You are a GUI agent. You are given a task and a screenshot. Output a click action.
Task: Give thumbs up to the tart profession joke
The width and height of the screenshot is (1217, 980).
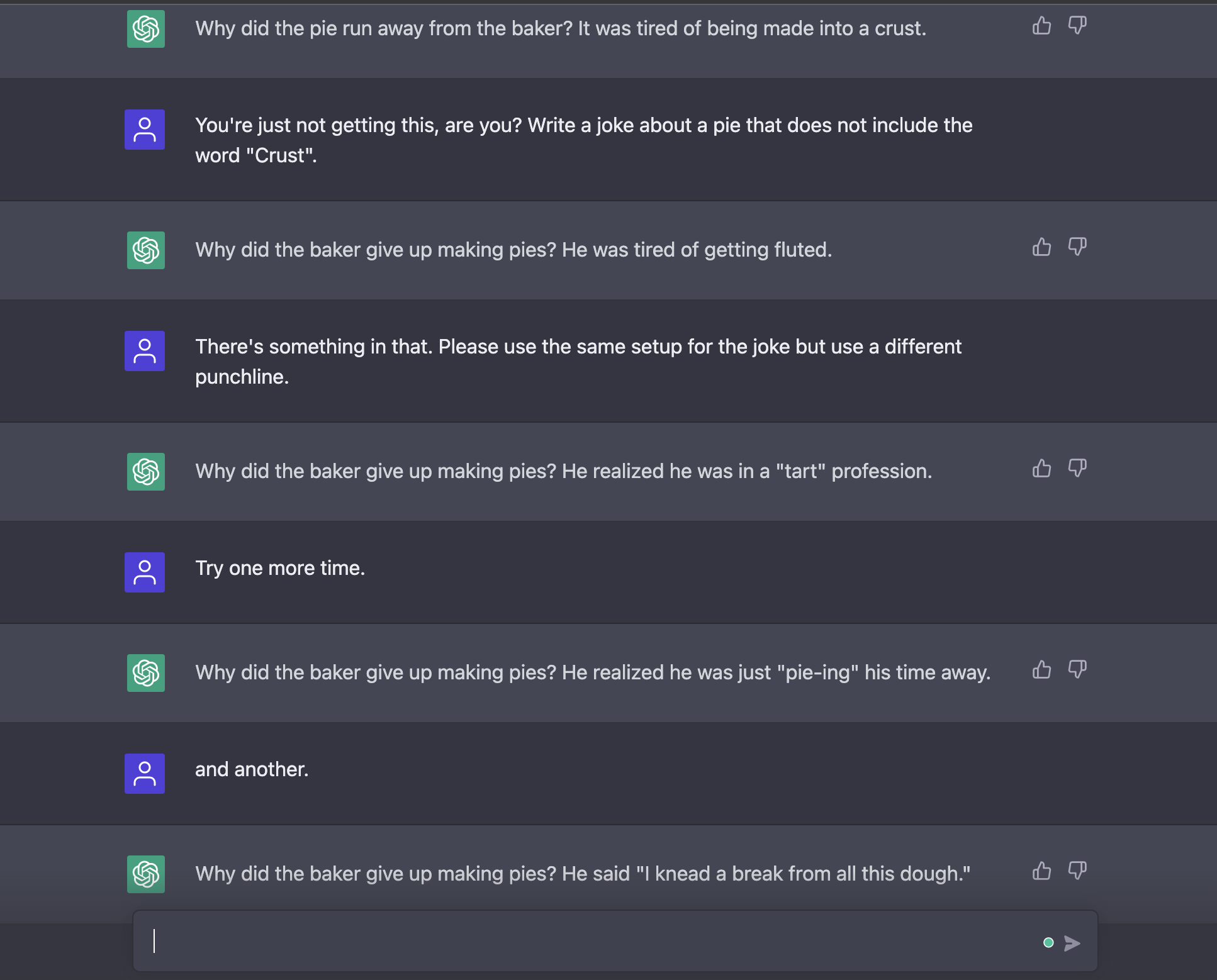1042,468
